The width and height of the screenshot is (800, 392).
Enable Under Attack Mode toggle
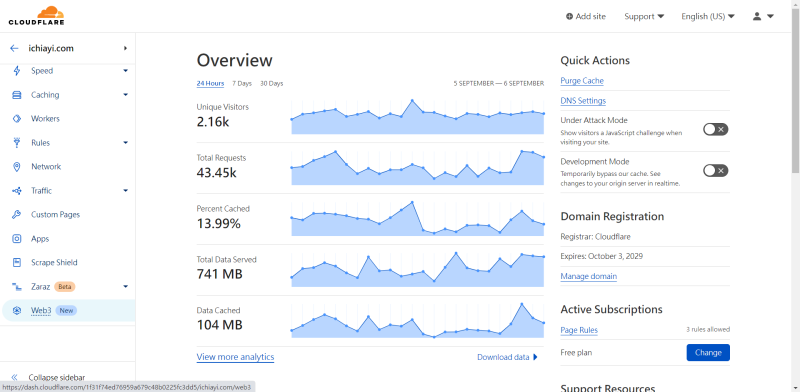point(715,130)
